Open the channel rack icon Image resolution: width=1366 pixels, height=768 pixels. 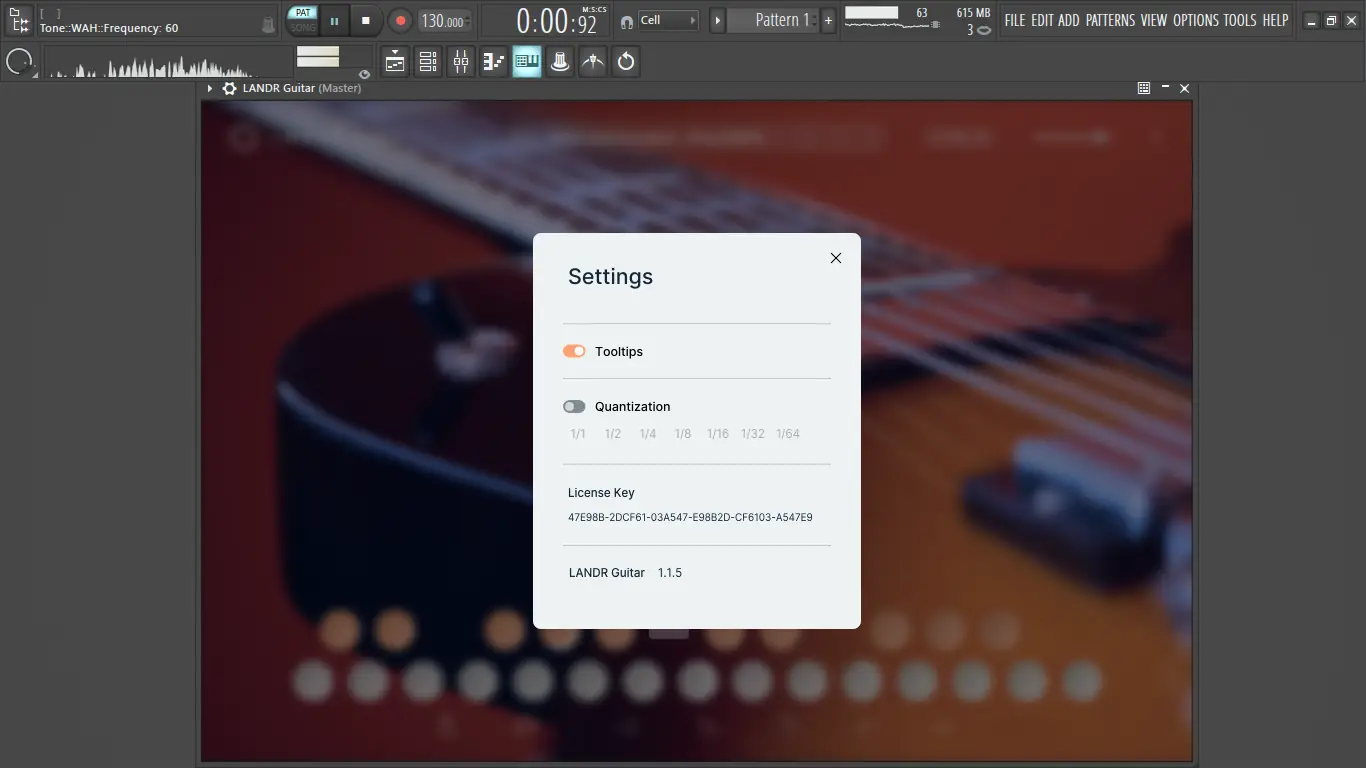[x=428, y=62]
